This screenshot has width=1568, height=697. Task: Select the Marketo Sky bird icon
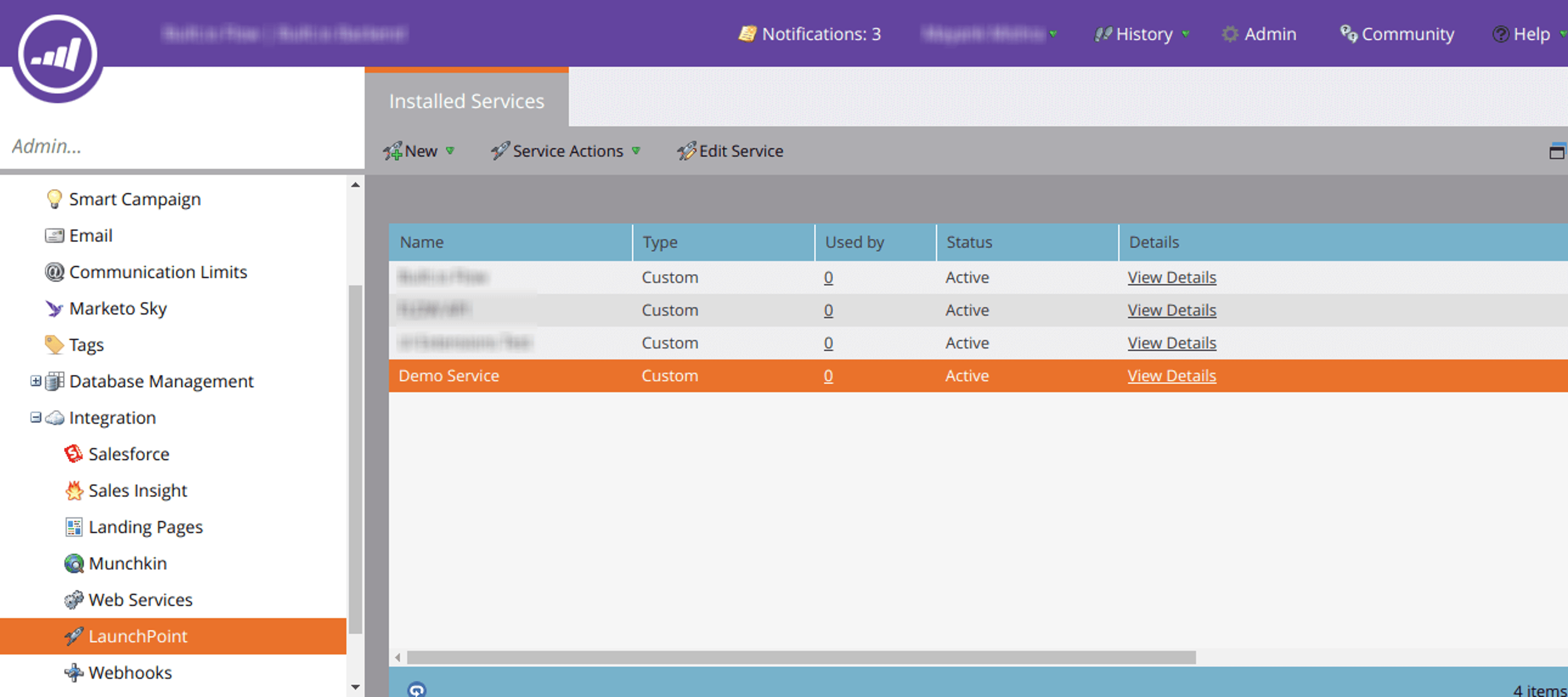54,309
